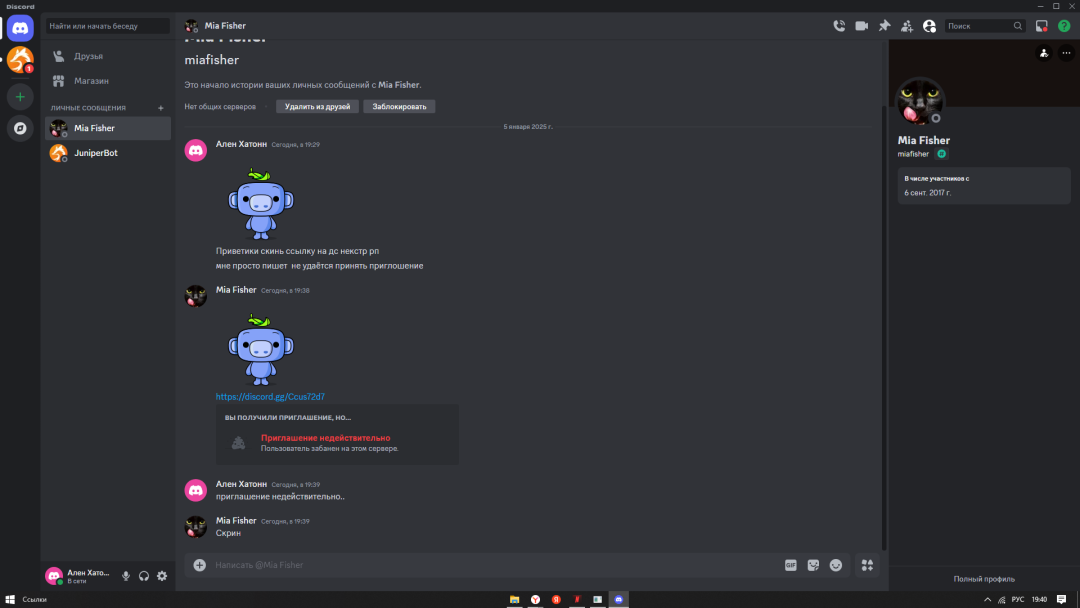Open the discord.gg invite link
The width and height of the screenshot is (1080, 608).
point(270,397)
